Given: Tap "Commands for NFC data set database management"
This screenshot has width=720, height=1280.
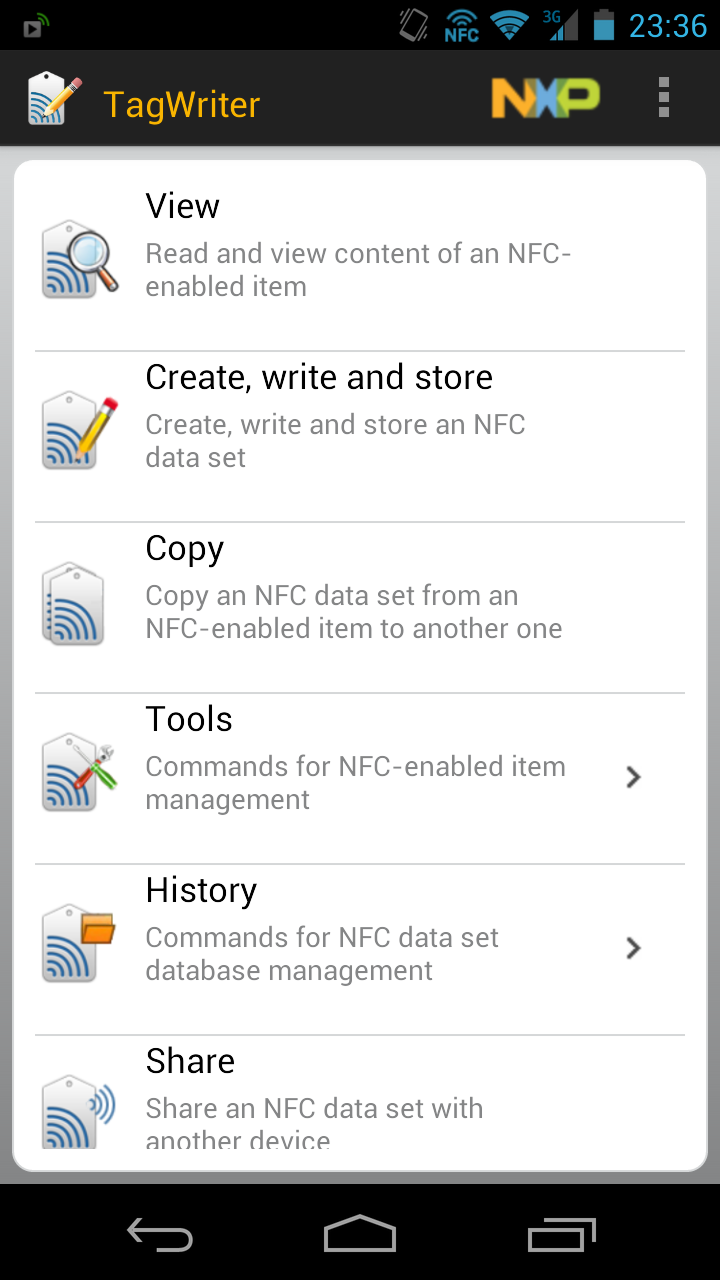Looking at the screenshot, I should pyautogui.click(x=321, y=954).
